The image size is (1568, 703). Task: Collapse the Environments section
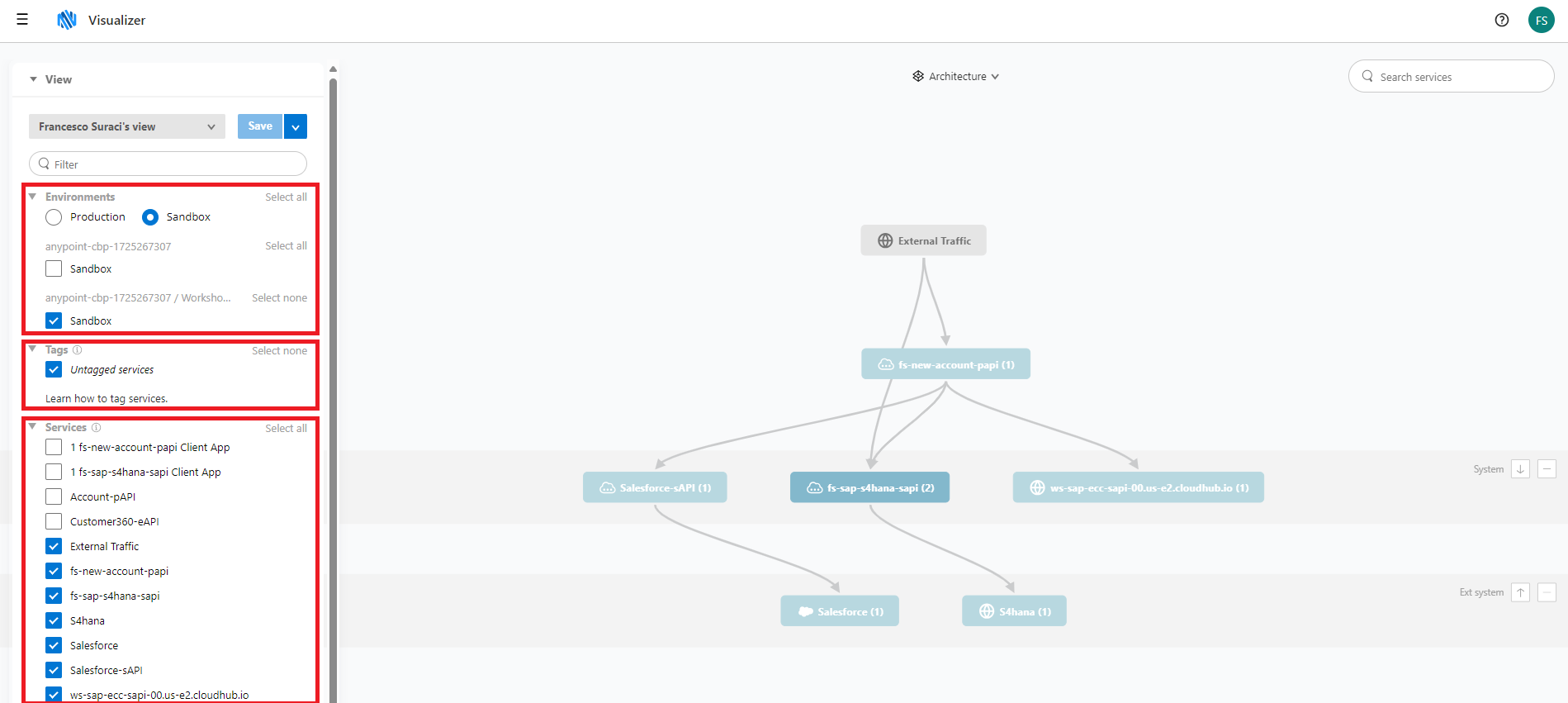pos(32,197)
